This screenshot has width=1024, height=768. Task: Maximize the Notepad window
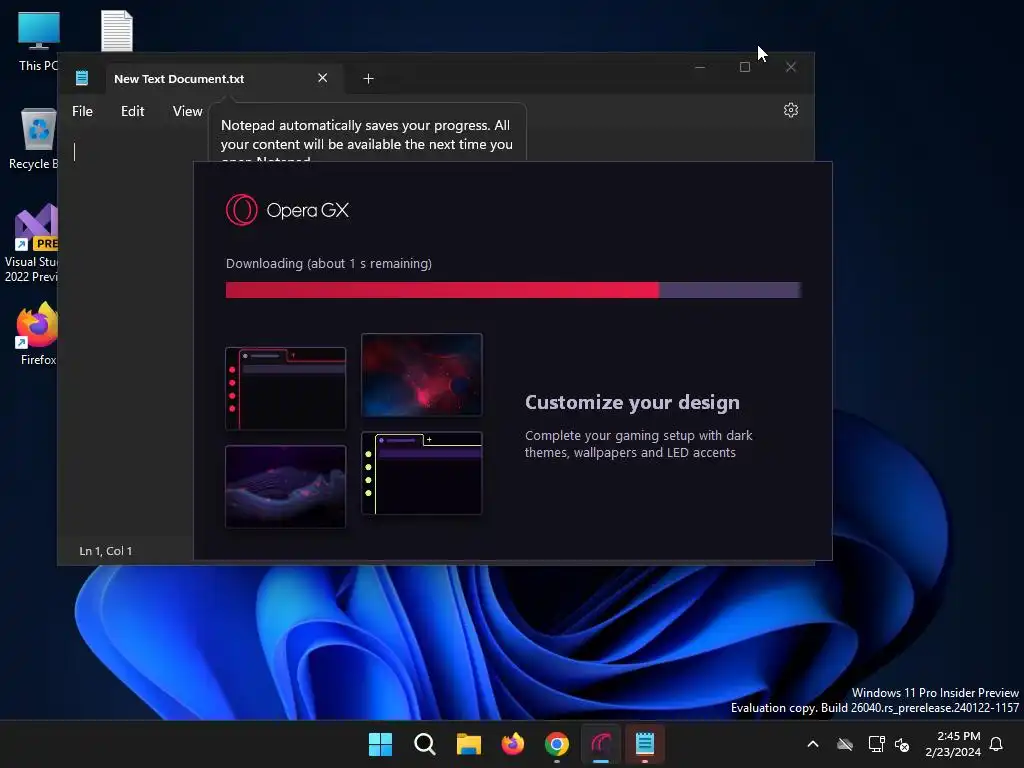[744, 67]
